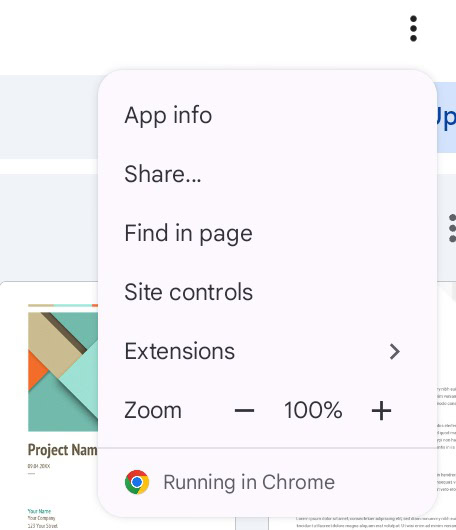
Task: Click the Extensions chevron arrow
Action: pos(394,352)
